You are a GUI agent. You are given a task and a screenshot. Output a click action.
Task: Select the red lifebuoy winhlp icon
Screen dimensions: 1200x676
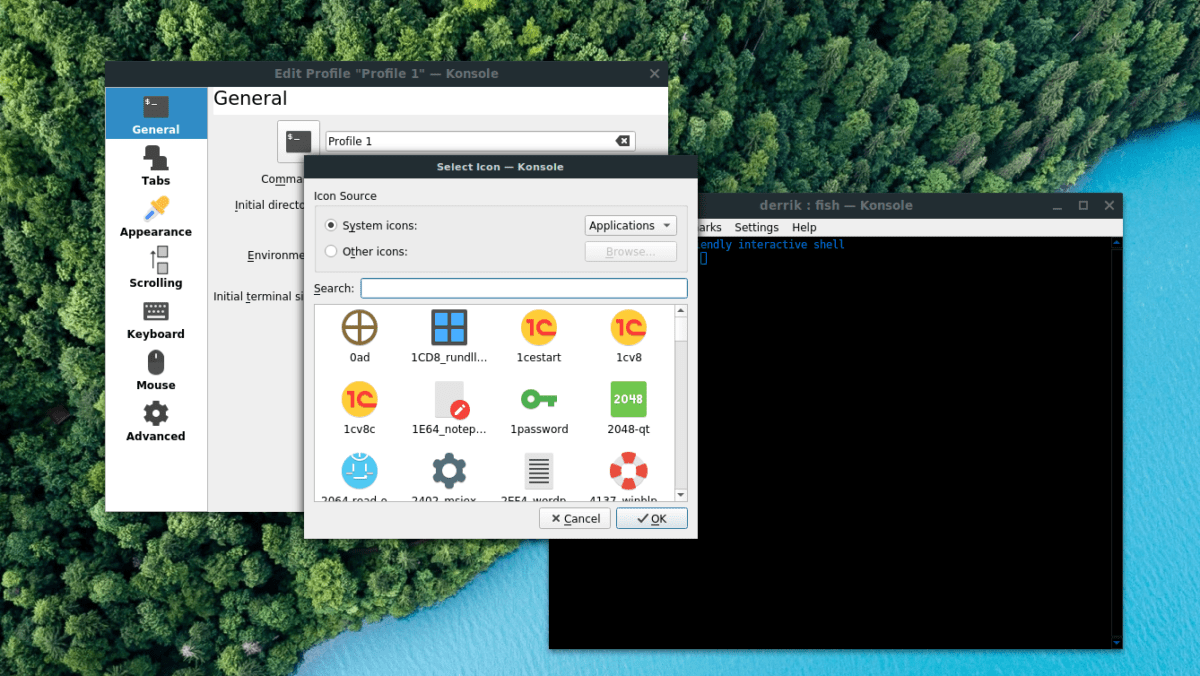pyautogui.click(x=629, y=471)
